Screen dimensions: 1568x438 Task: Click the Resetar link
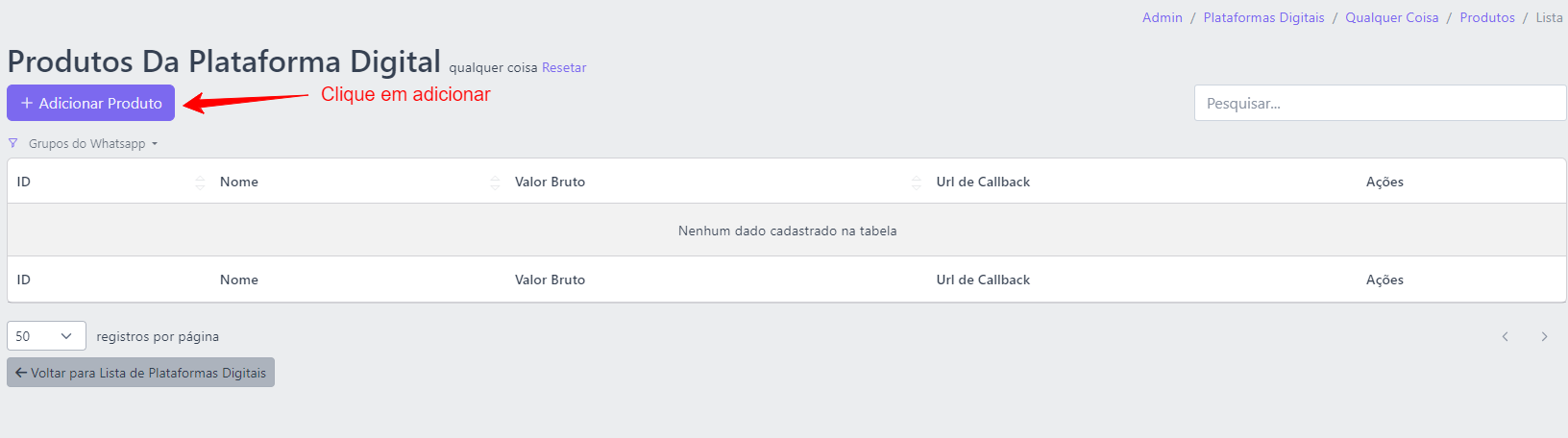(x=564, y=67)
